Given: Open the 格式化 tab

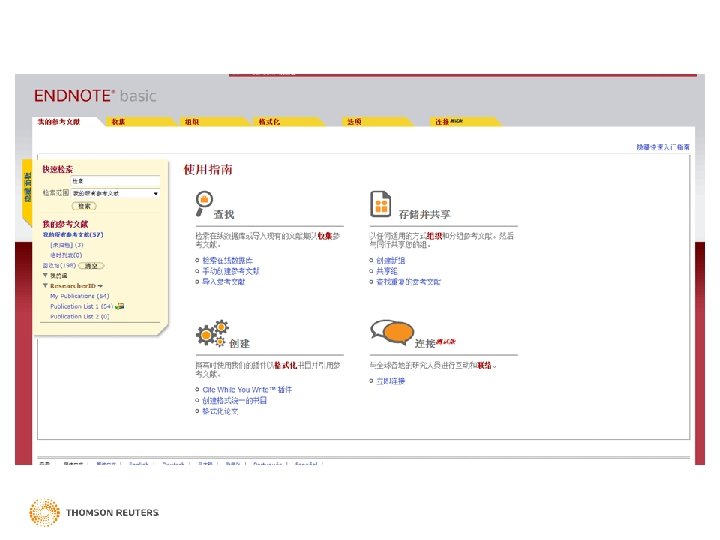Looking at the screenshot, I should (269, 122).
